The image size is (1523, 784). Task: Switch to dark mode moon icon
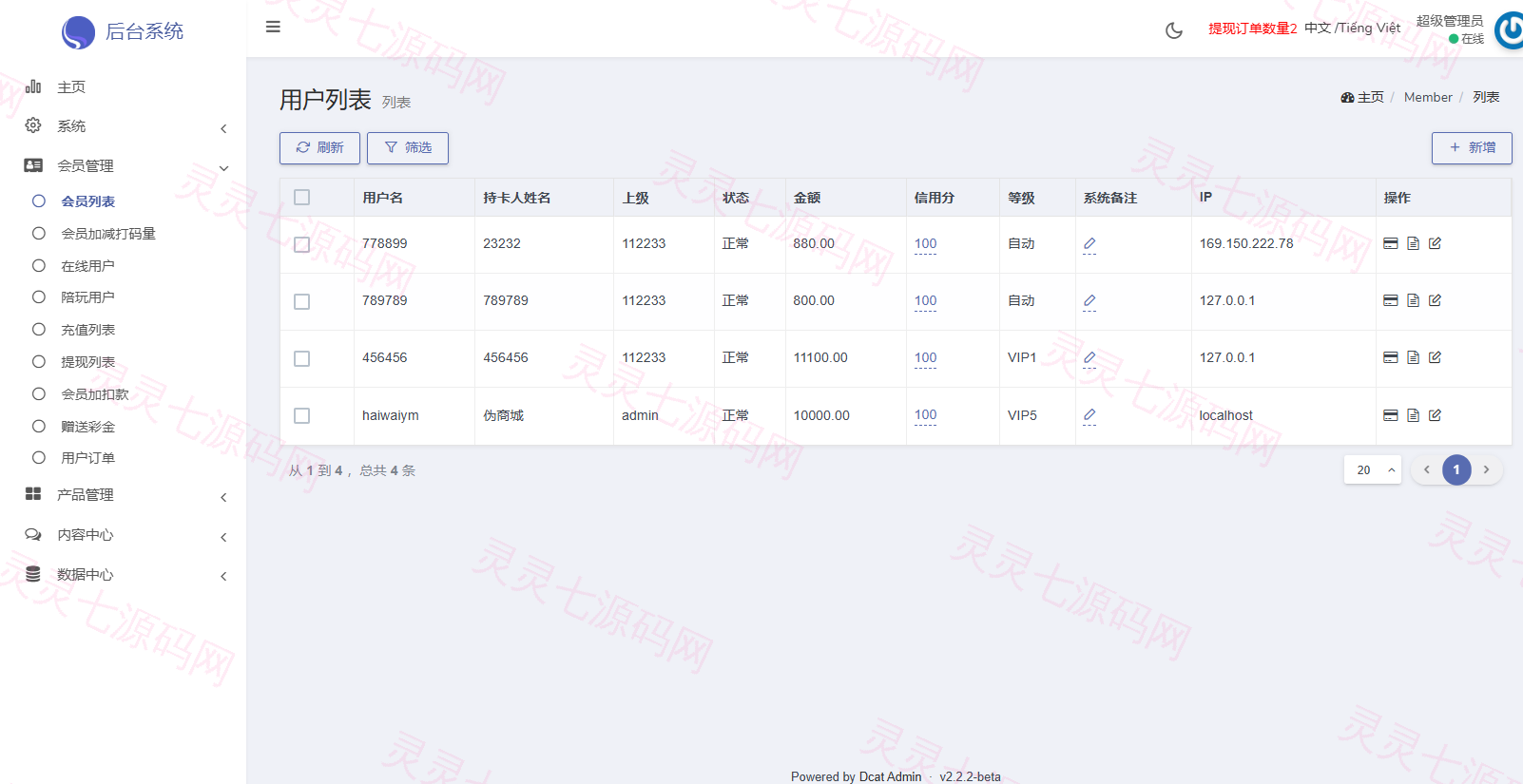1174,30
